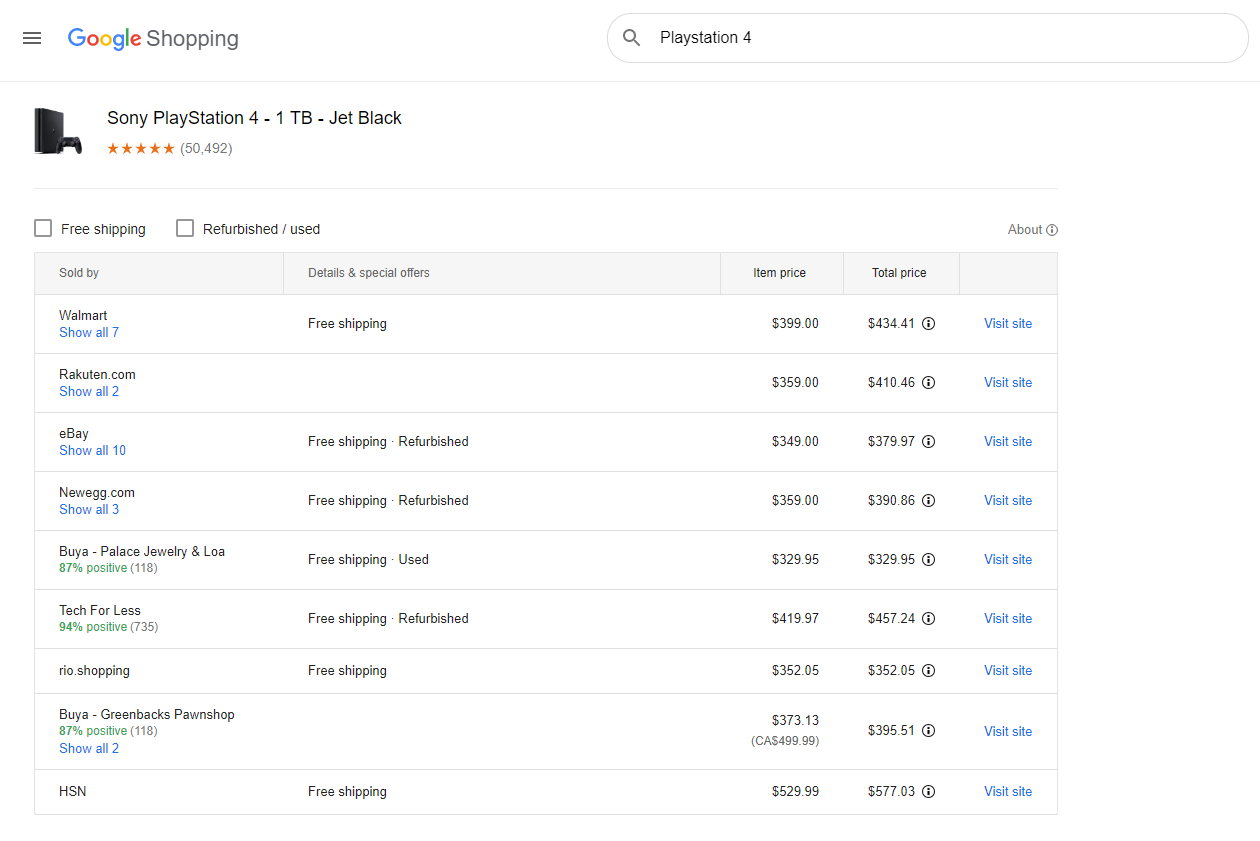
Task: Click the Playstation 4 search field
Action: (940, 38)
